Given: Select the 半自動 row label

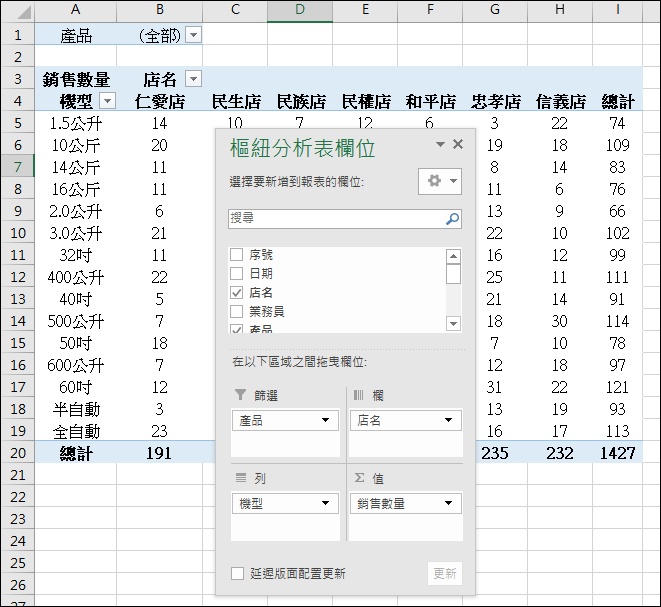Looking at the screenshot, I should (75, 409).
